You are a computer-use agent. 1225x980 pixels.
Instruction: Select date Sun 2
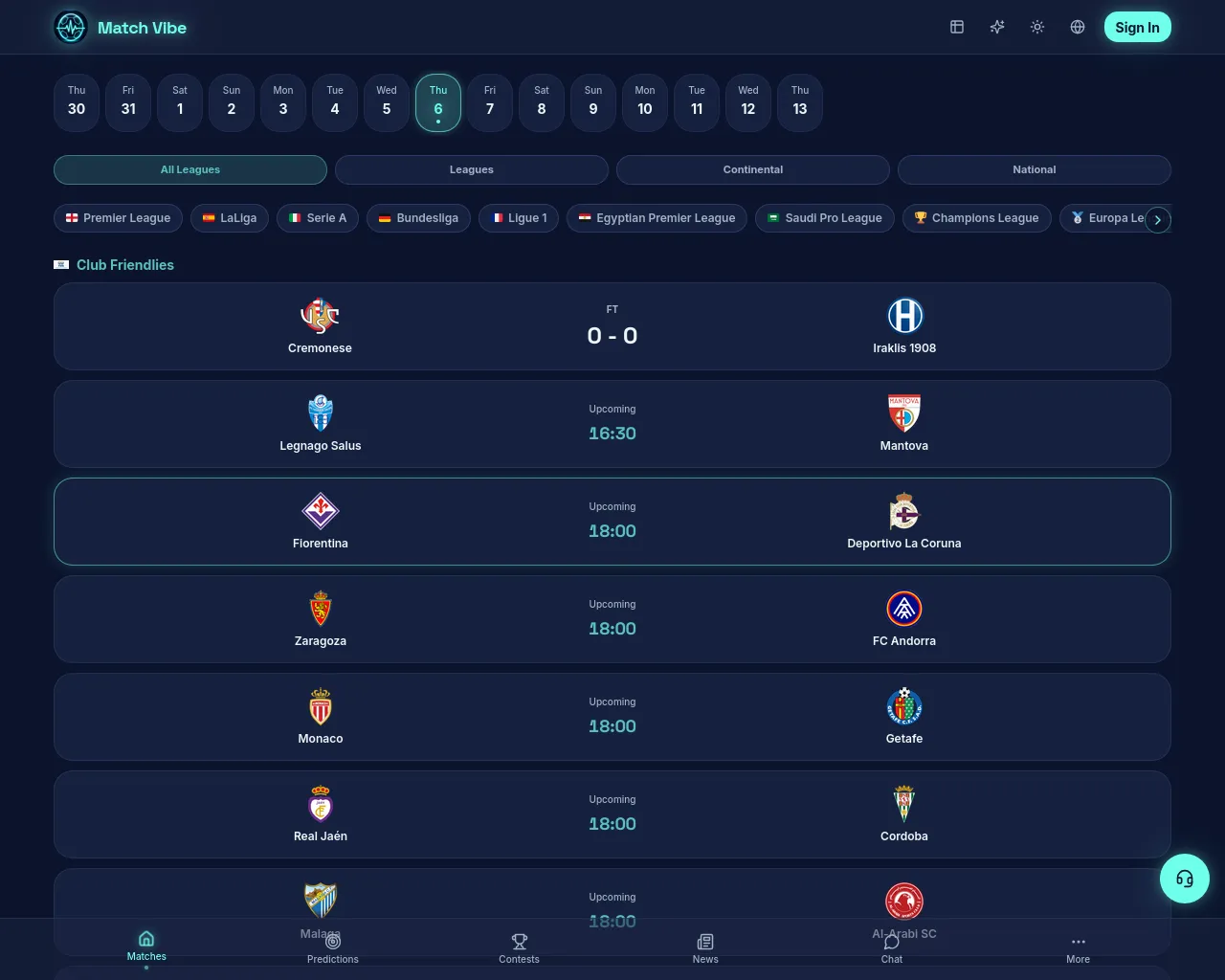(x=232, y=102)
